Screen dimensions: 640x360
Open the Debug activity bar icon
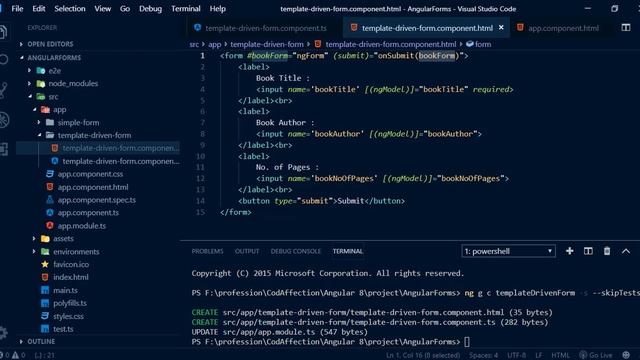(4, 120)
